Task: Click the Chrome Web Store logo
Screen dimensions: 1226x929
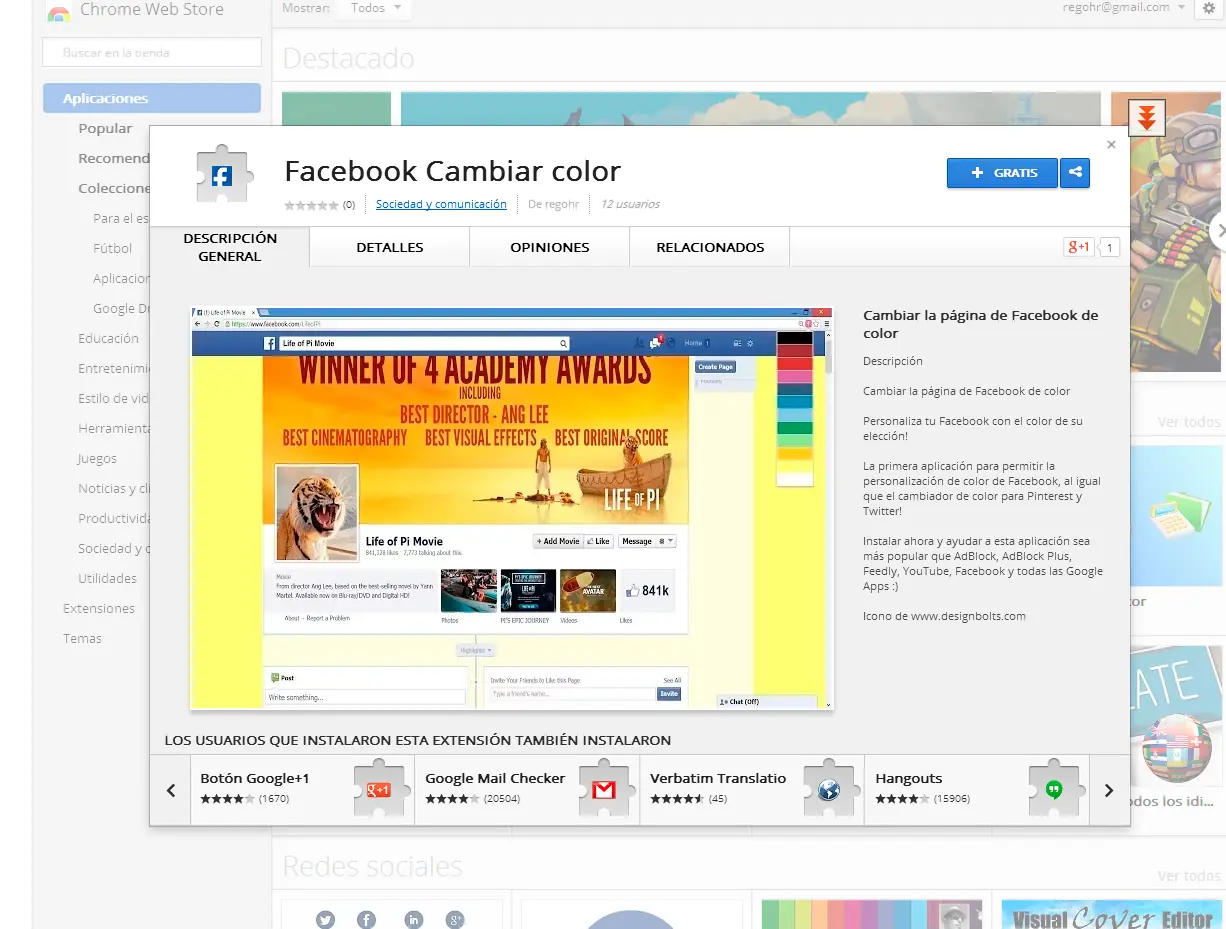Action: (59, 12)
